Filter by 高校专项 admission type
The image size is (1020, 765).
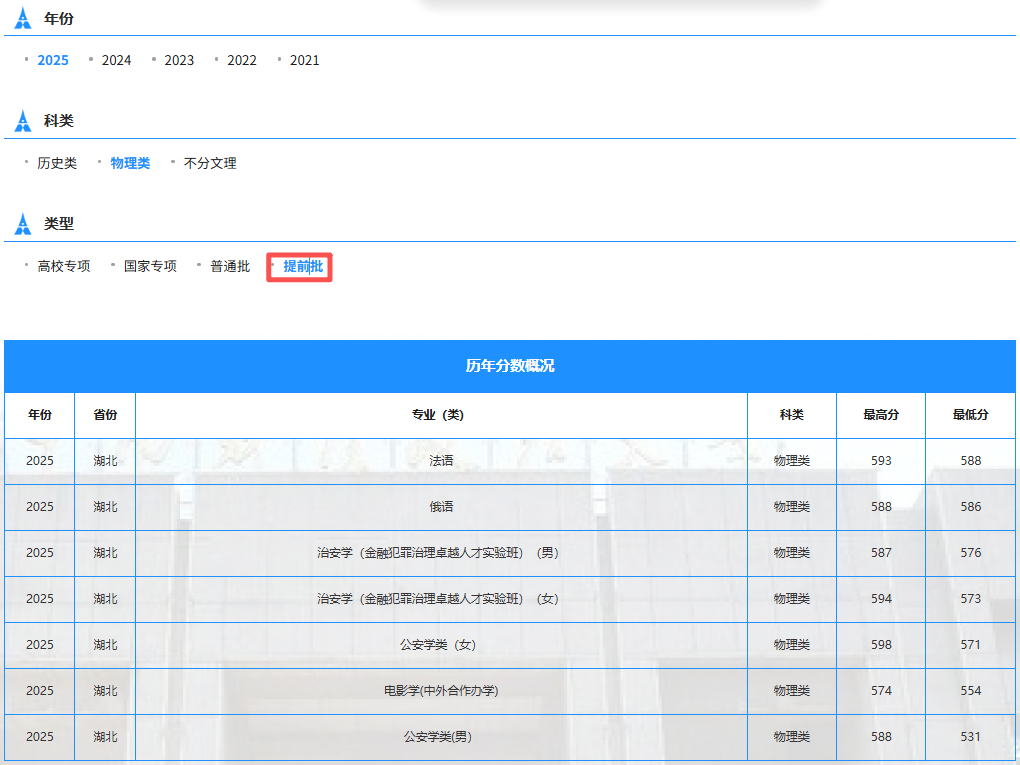64,266
